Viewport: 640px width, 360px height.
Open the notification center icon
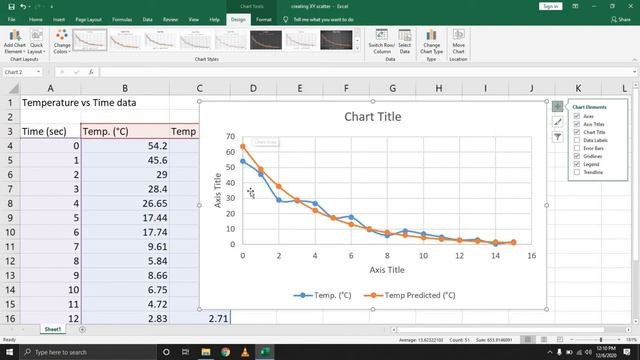click(627, 352)
